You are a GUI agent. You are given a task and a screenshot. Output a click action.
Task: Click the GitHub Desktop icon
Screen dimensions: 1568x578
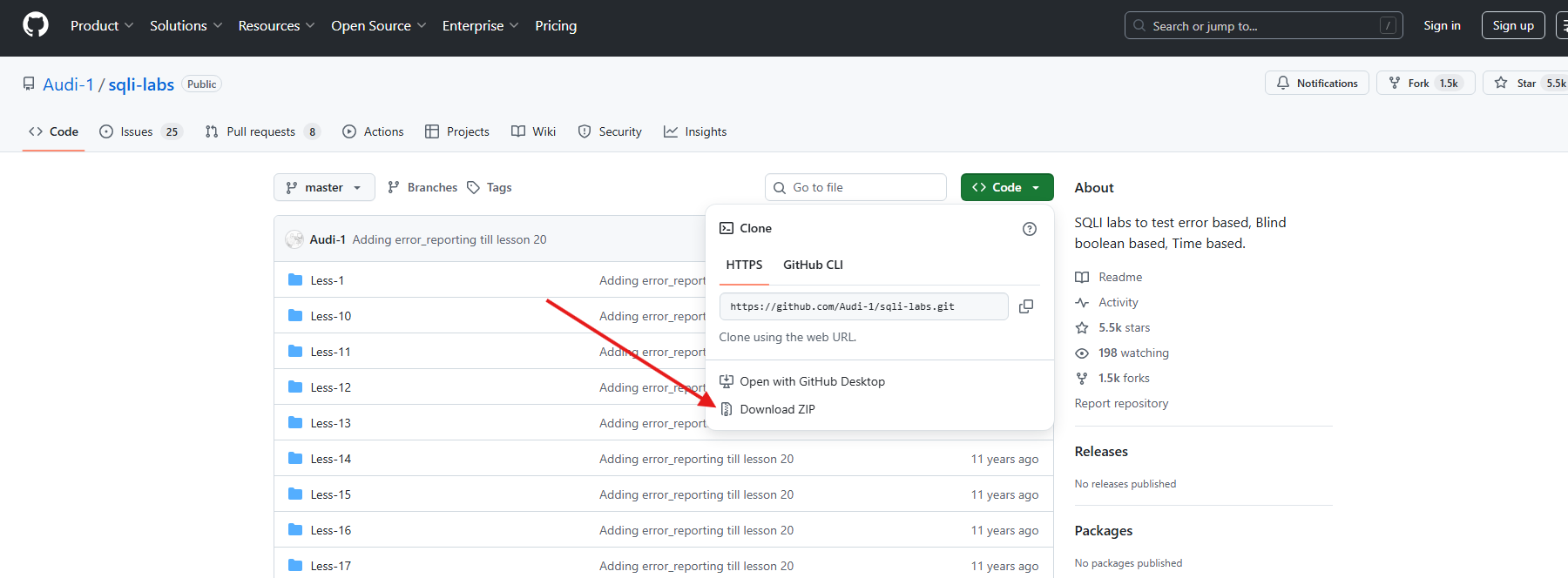click(727, 381)
